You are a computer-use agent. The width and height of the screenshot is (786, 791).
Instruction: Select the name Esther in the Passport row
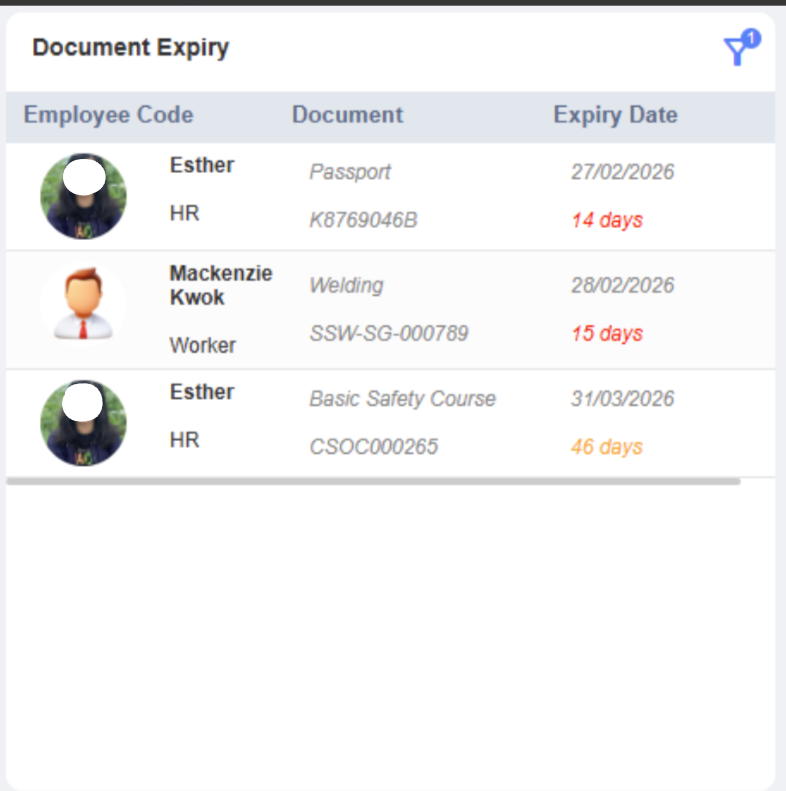point(202,166)
